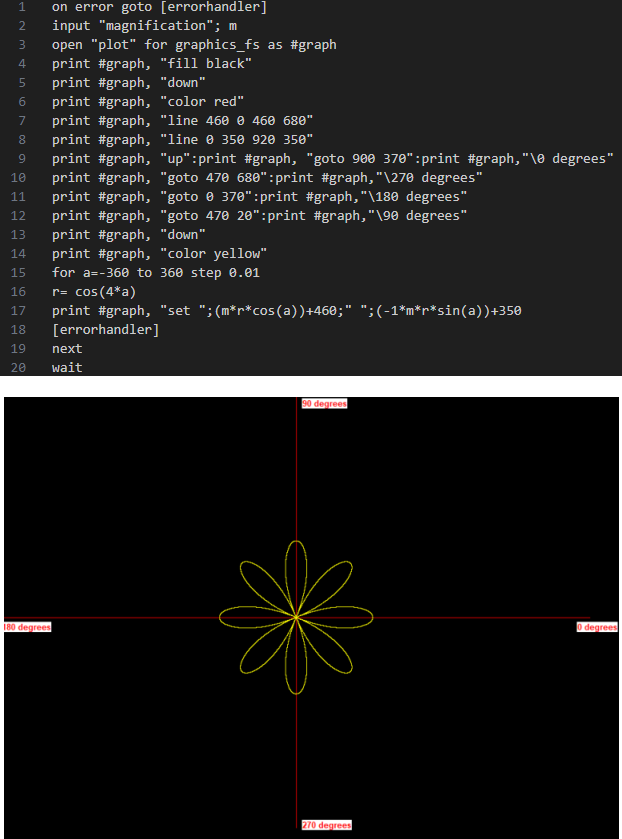Screen dimensions: 622x839
Task: Click the "180 degrees" graph label
Action: pyautogui.click(x=27, y=627)
